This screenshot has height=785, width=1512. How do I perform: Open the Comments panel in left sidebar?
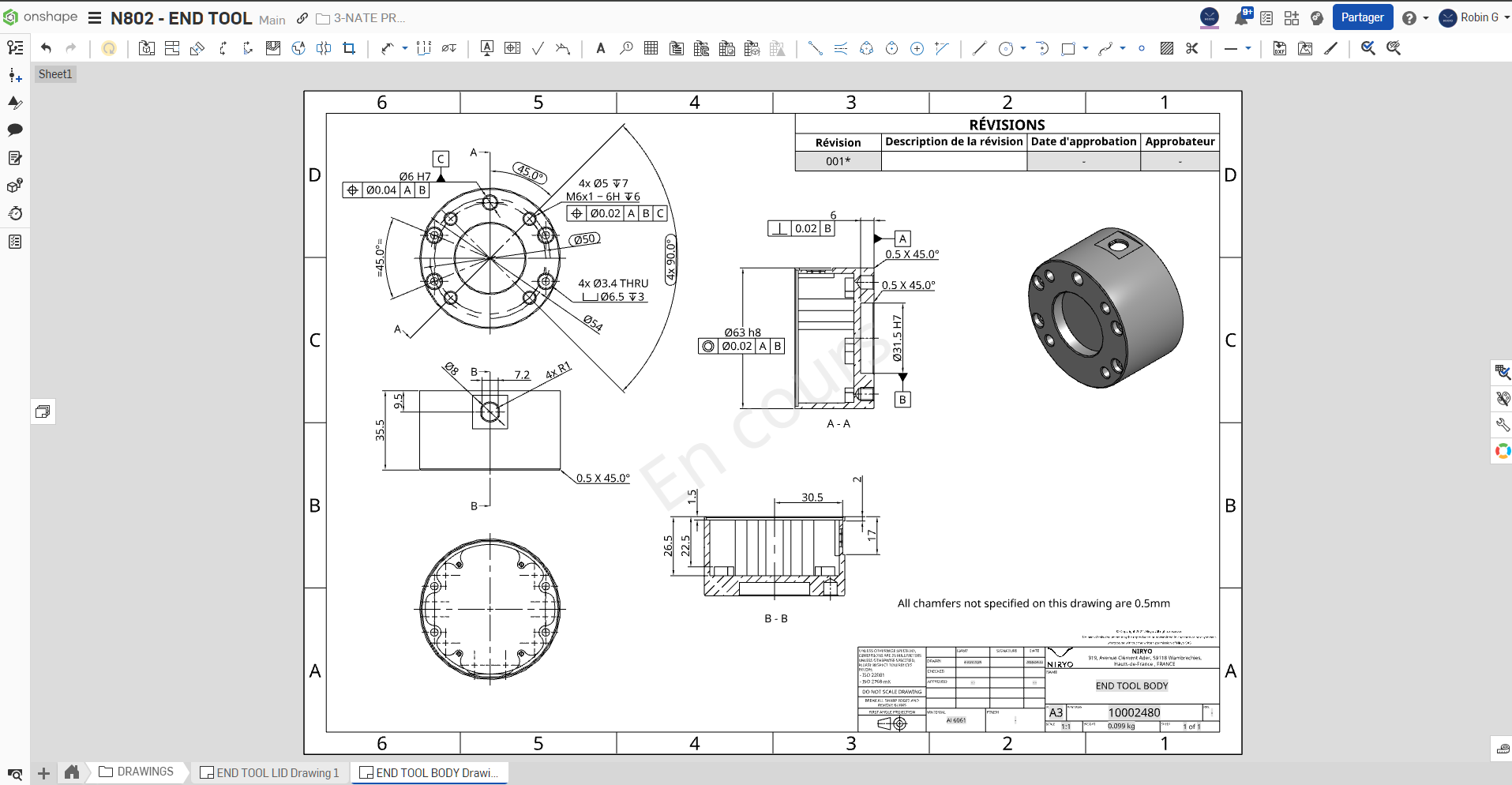[x=14, y=130]
